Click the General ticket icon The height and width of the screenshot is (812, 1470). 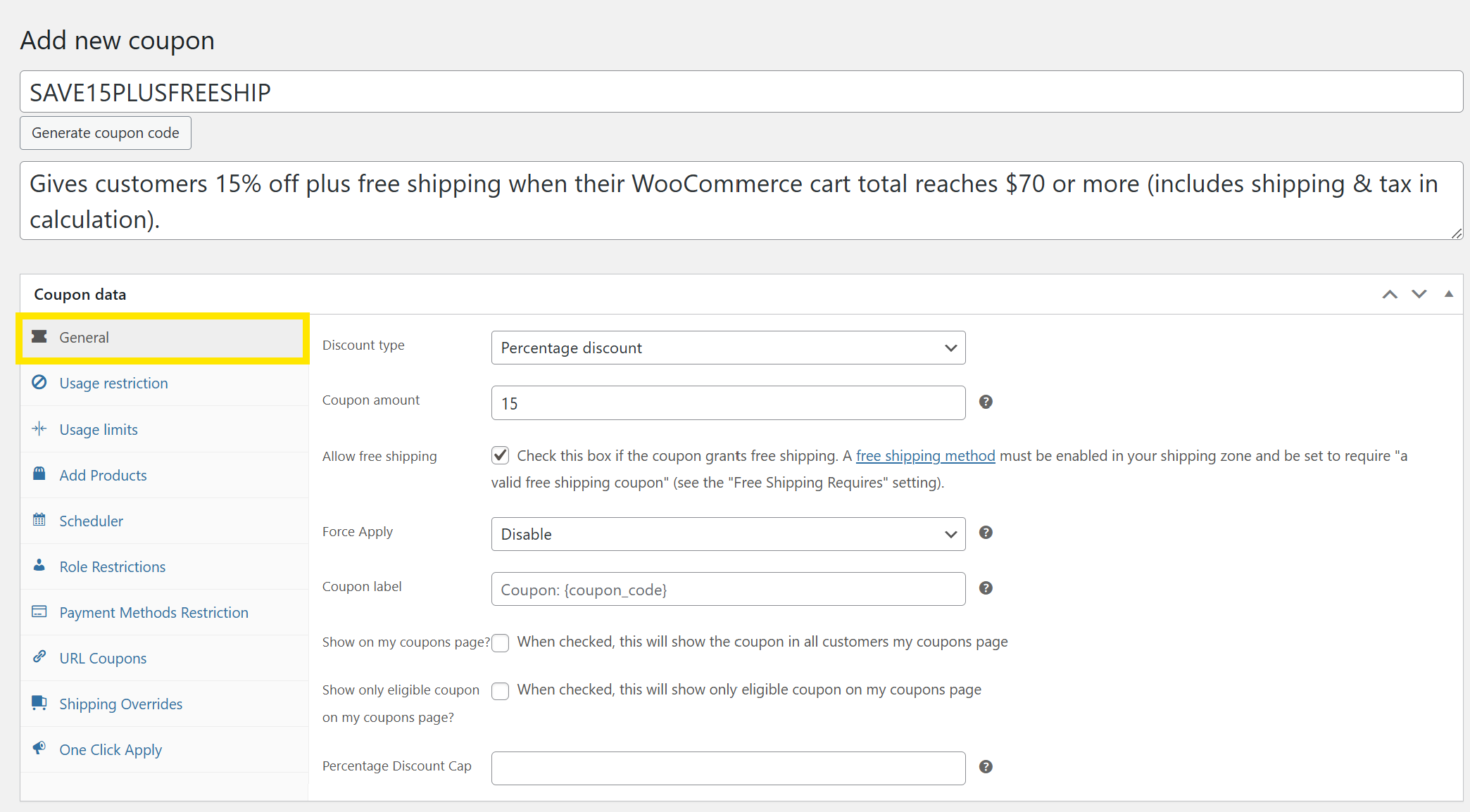click(x=39, y=337)
